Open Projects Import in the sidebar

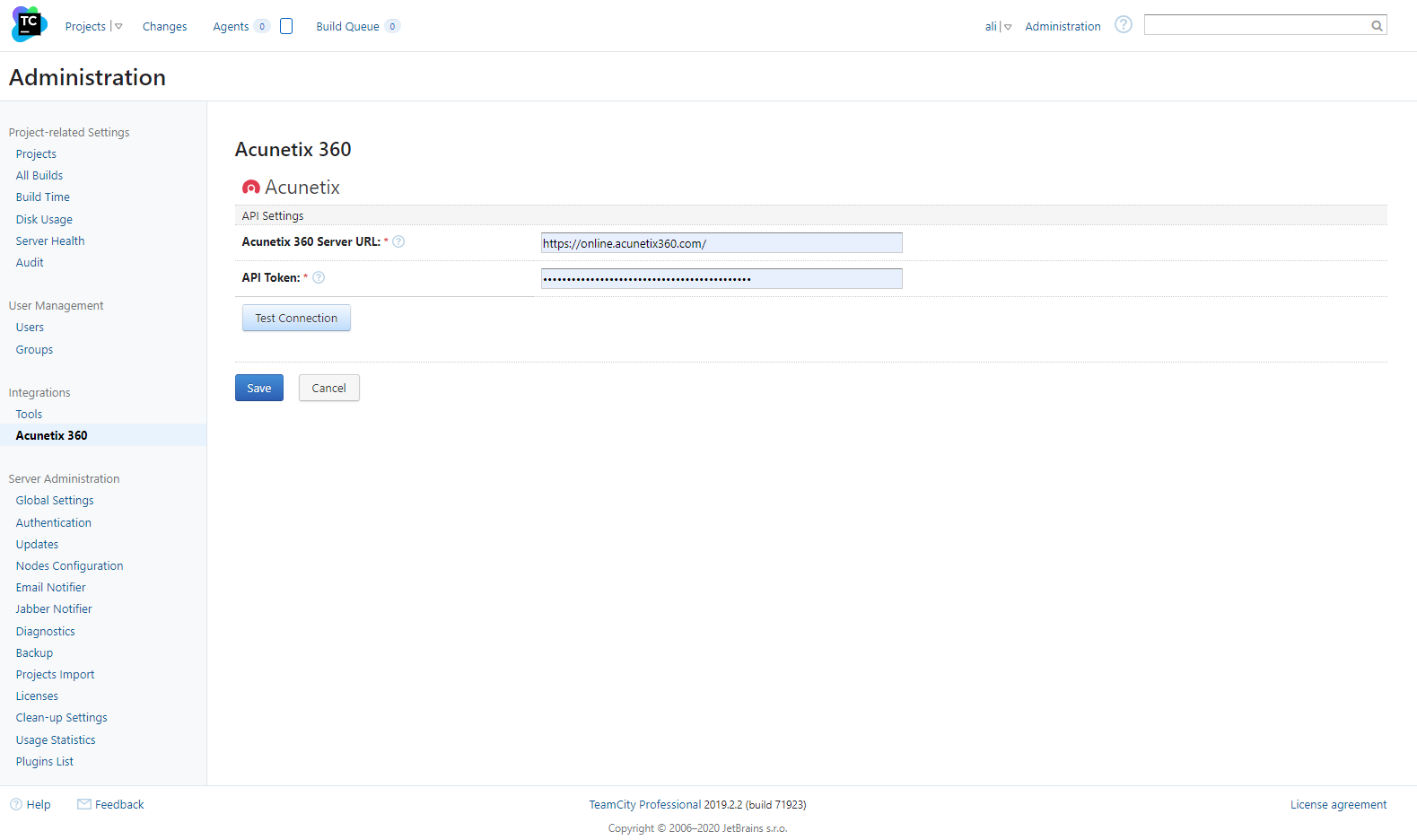pyautogui.click(x=55, y=674)
